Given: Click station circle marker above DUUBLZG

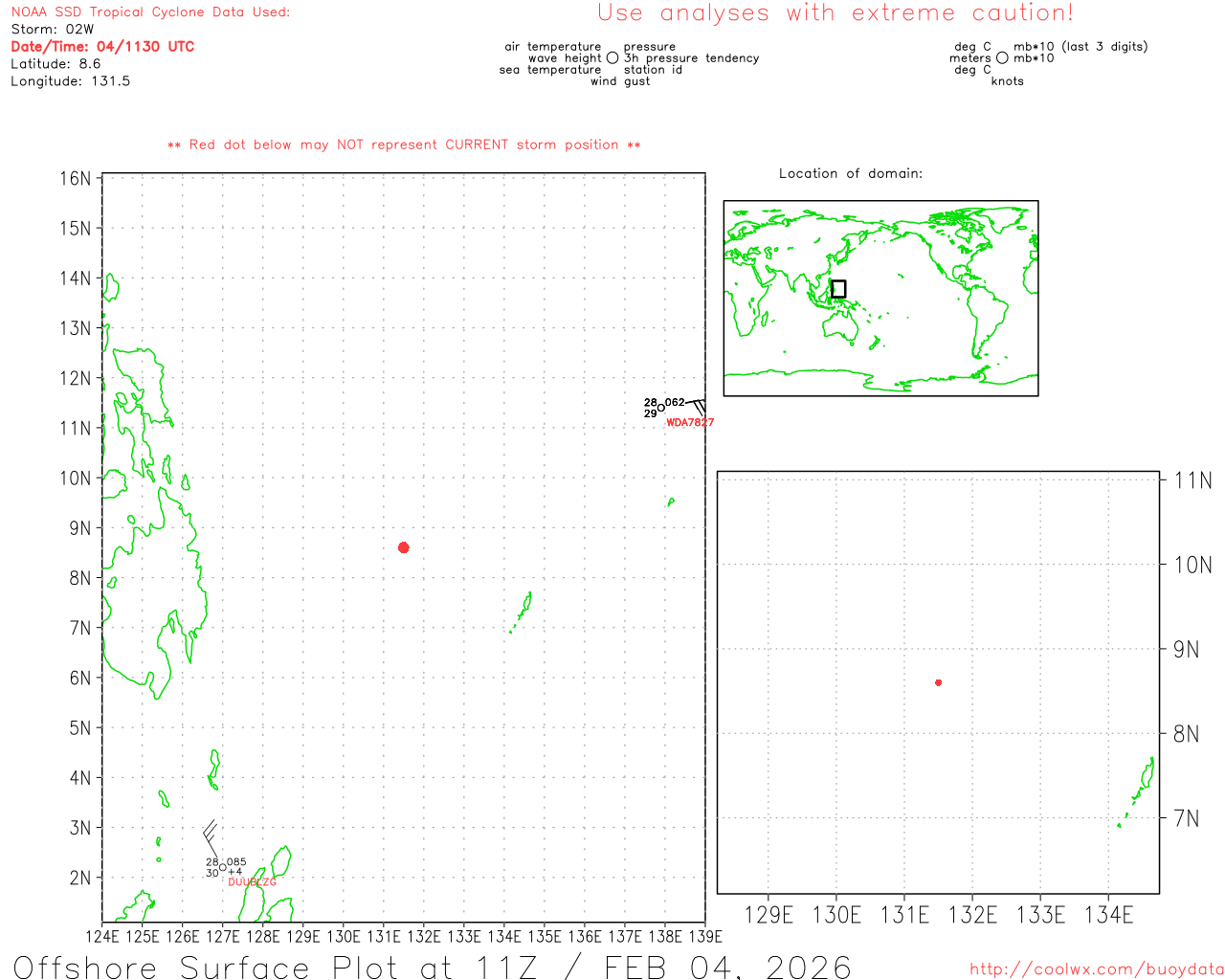Looking at the screenshot, I should [x=223, y=868].
